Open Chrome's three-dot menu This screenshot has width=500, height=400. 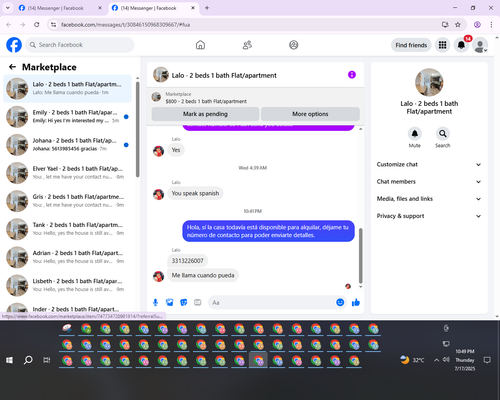(491, 25)
